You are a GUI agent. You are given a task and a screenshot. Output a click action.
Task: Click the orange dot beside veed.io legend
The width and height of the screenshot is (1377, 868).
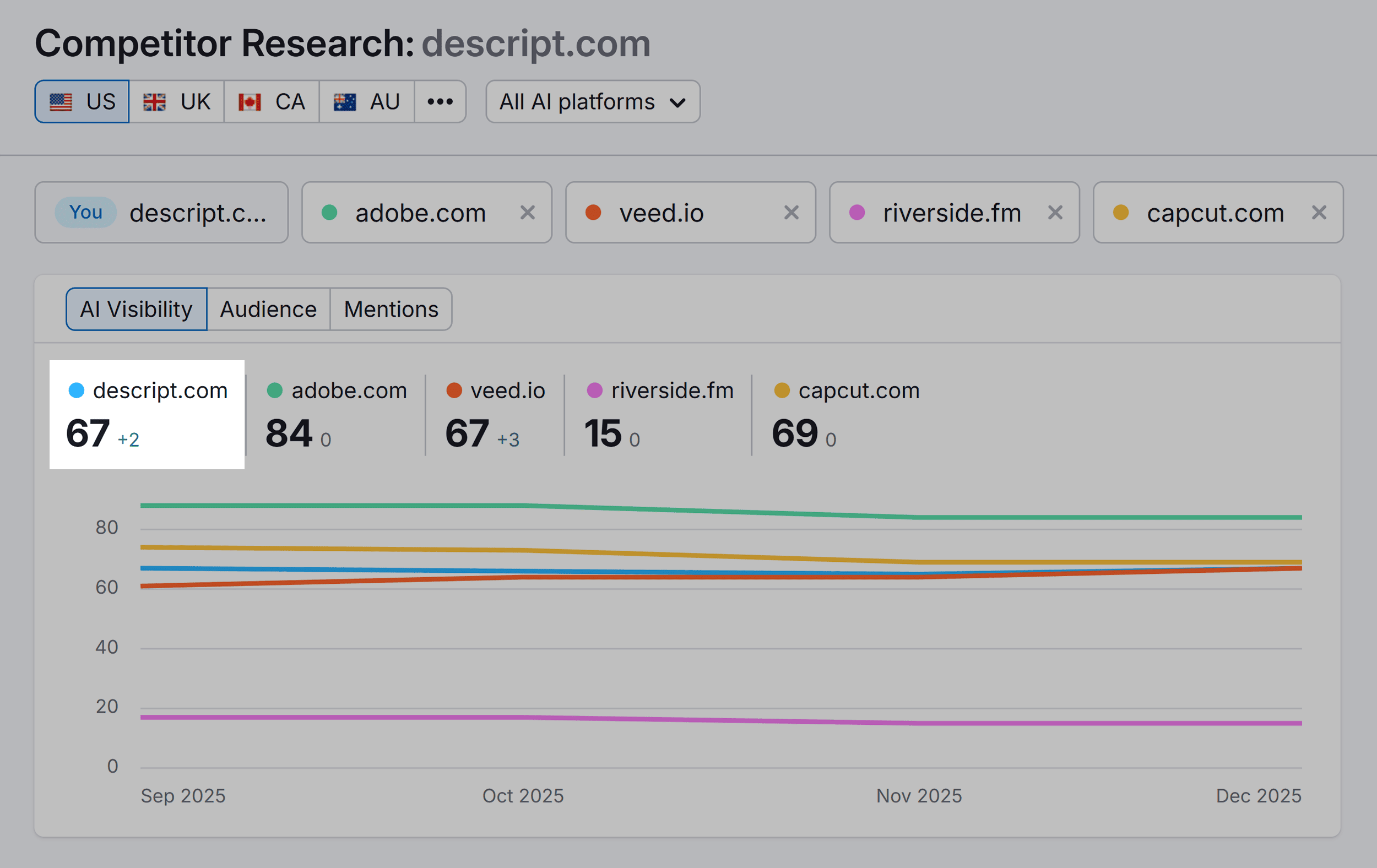pyautogui.click(x=454, y=390)
